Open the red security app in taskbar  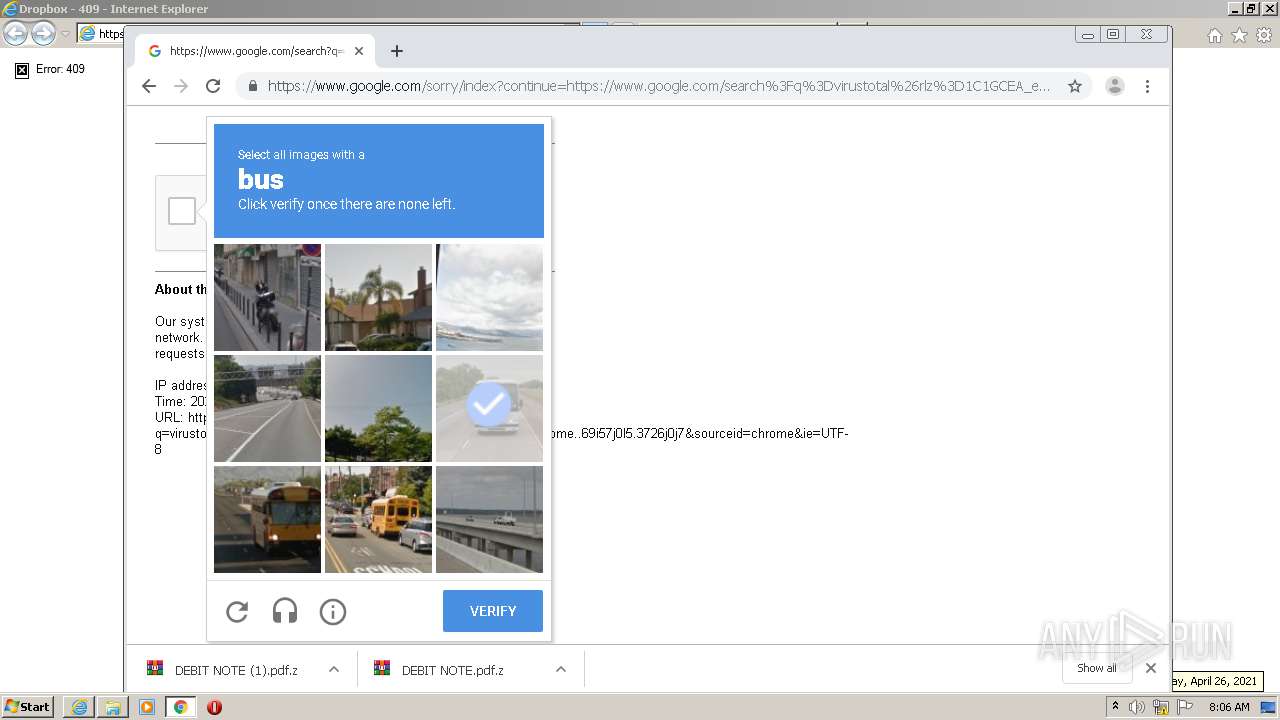coord(214,707)
